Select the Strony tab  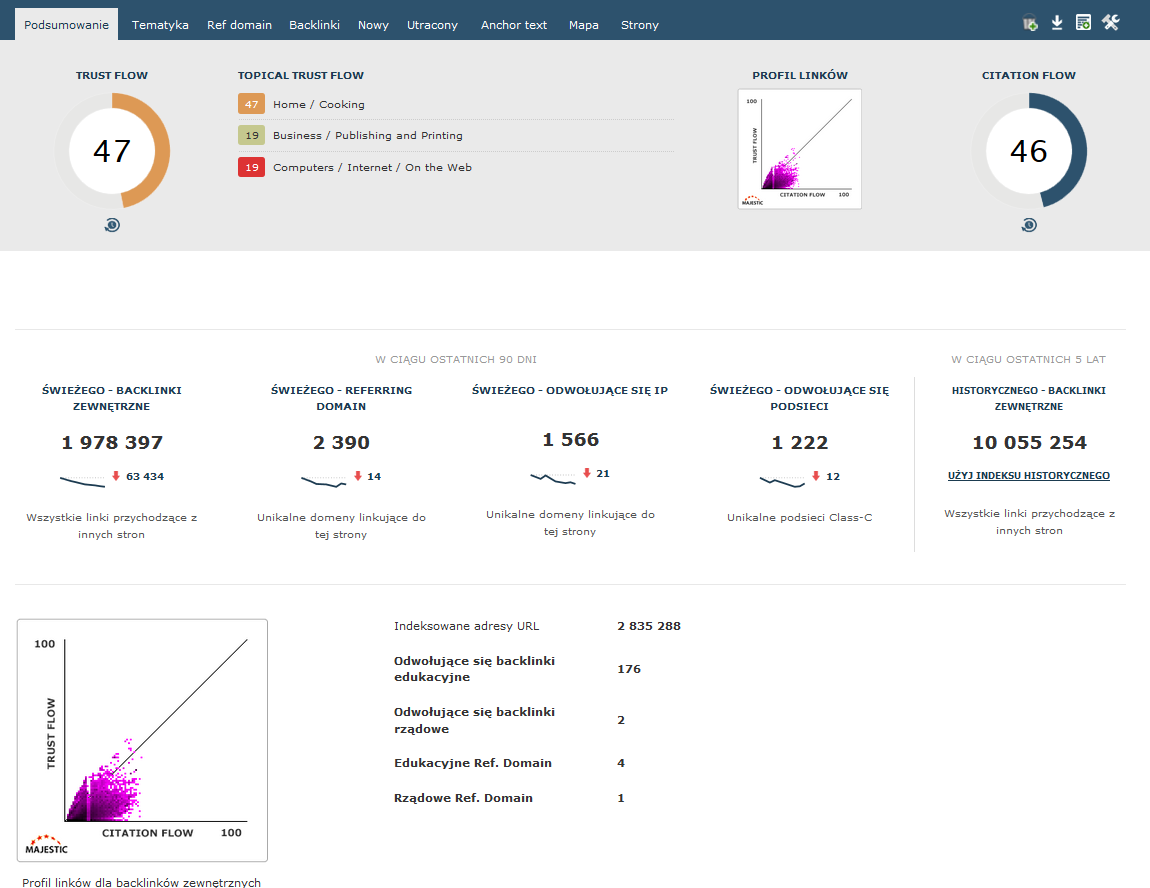point(640,25)
